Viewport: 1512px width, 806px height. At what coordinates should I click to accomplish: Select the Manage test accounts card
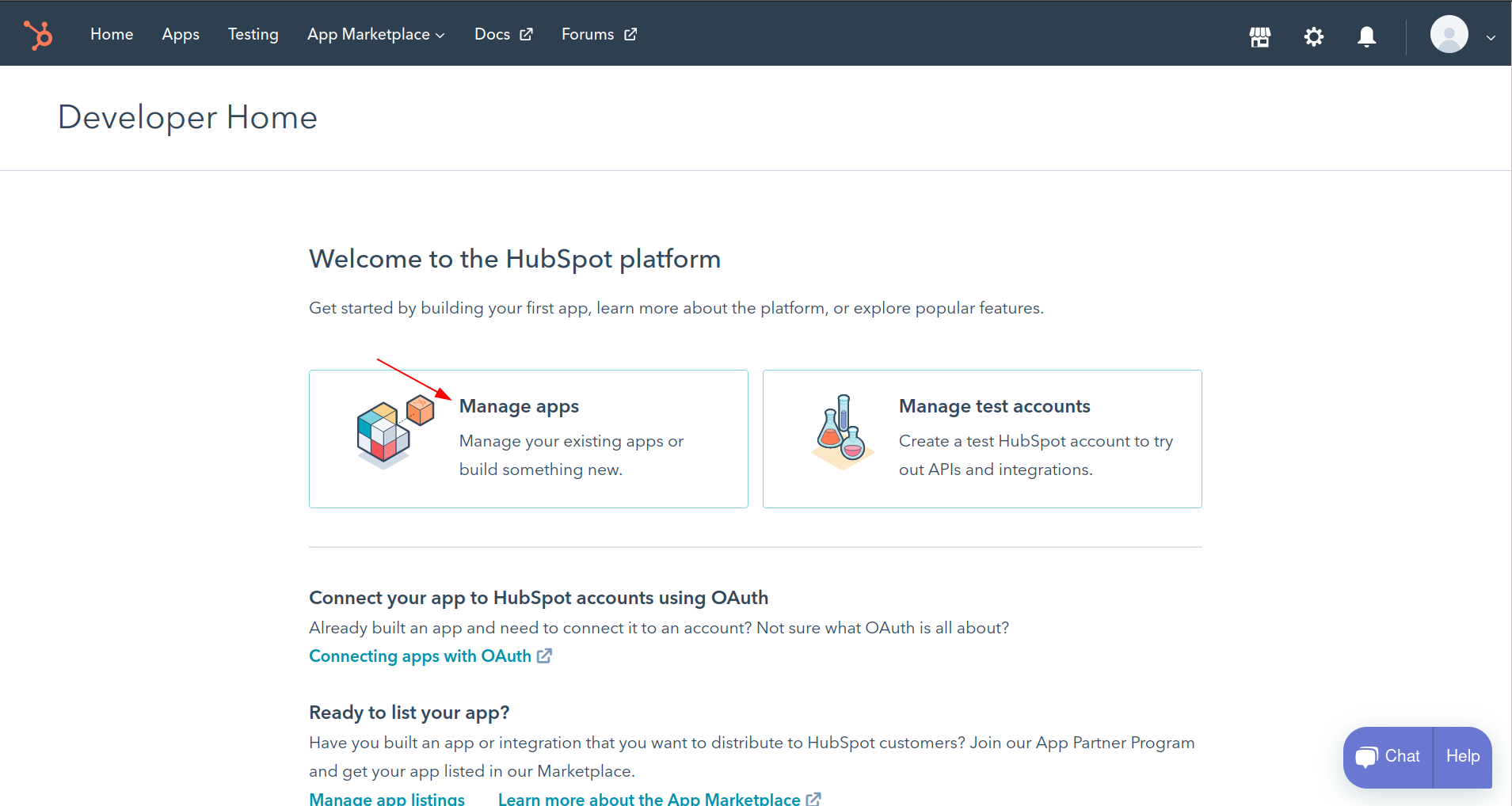coord(982,438)
